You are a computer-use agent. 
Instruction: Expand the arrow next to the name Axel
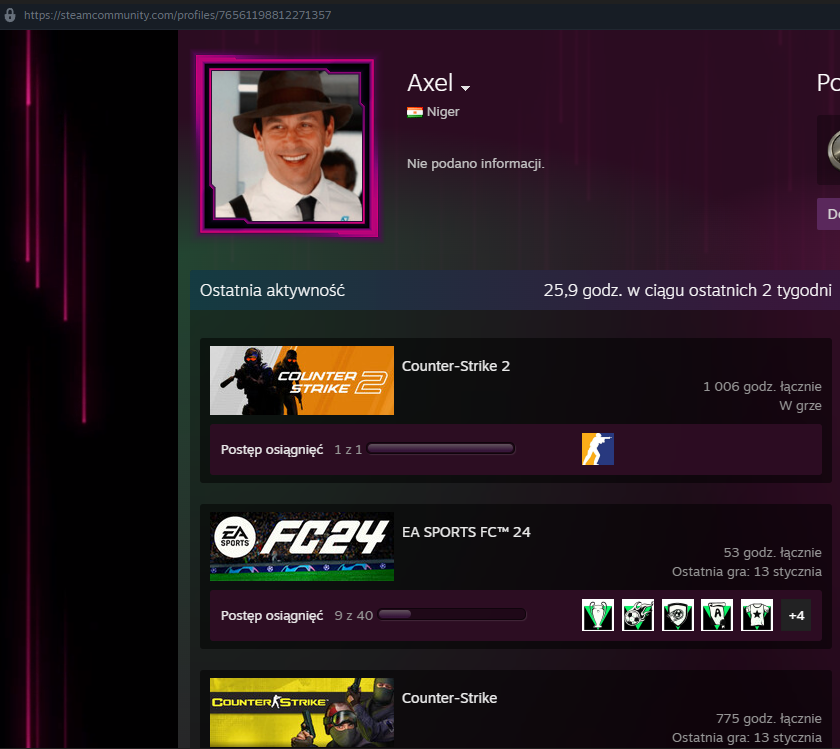[x=465, y=87]
